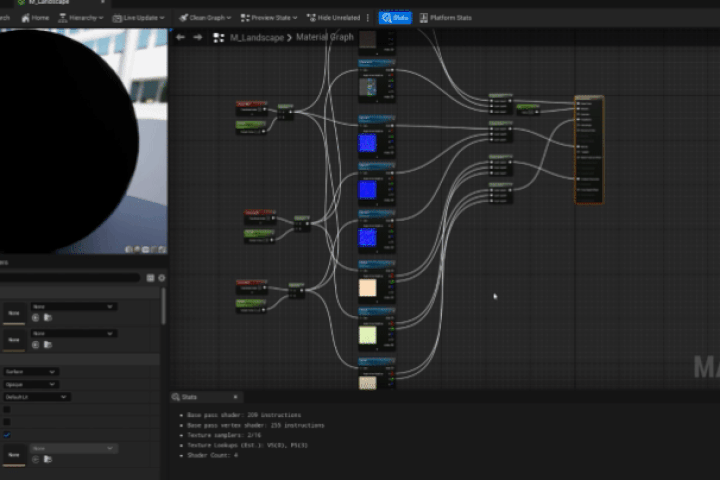Browse to first None asset in Content Browser
The width and height of the screenshot is (720, 480).
pyautogui.click(x=48, y=318)
